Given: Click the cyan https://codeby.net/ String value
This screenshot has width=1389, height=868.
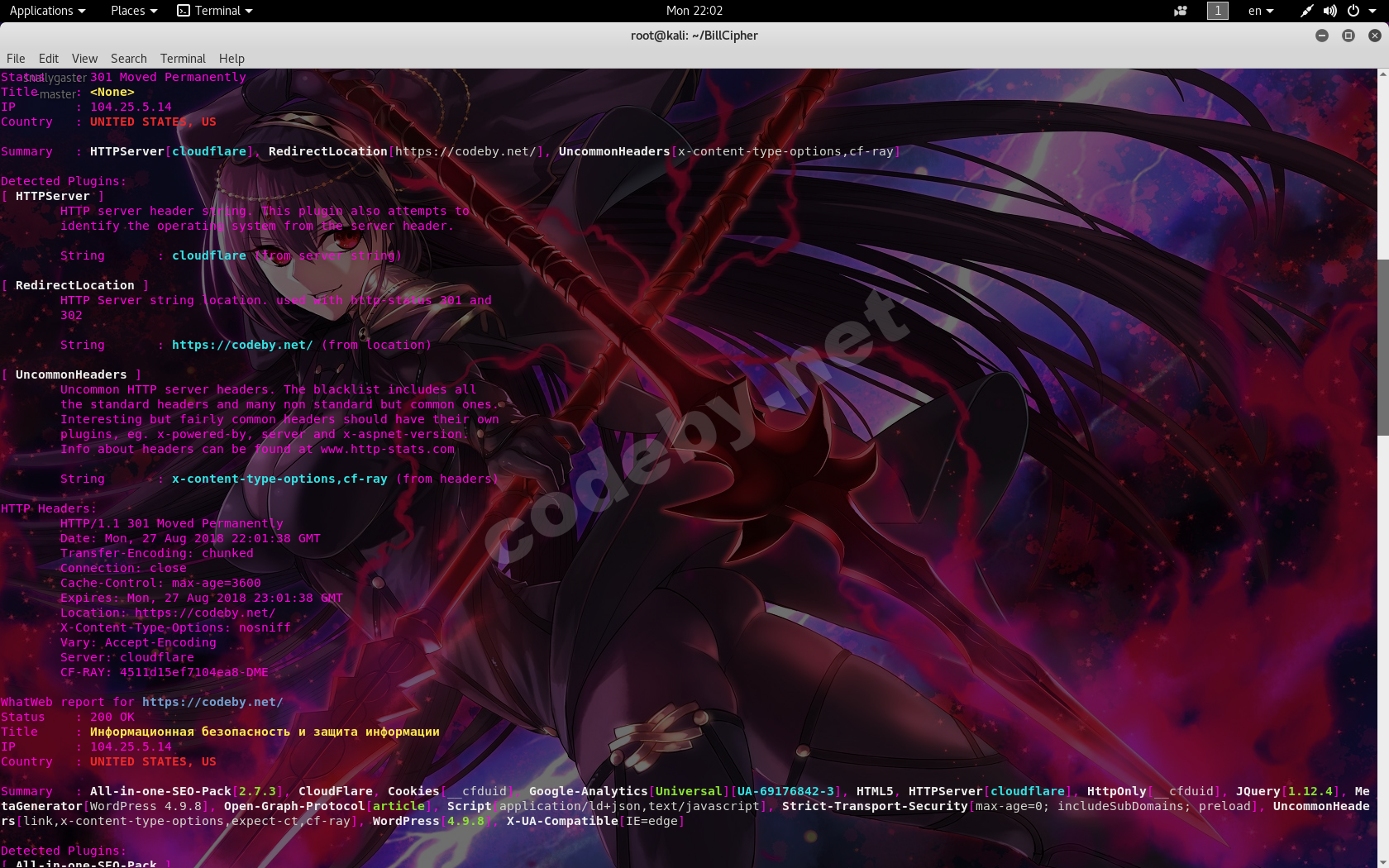Looking at the screenshot, I should click(242, 345).
